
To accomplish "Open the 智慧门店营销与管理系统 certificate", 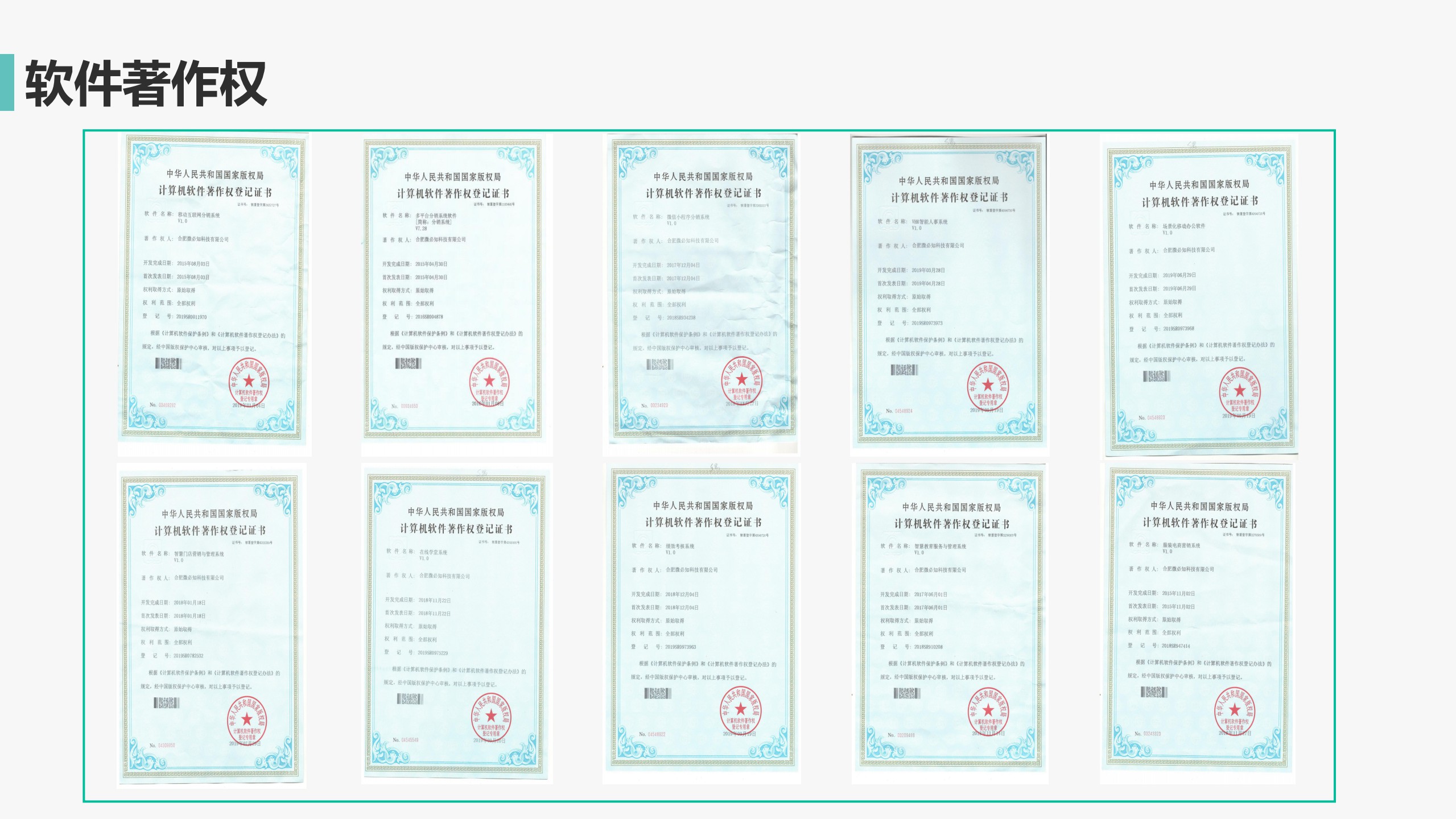I will coord(211,626).
